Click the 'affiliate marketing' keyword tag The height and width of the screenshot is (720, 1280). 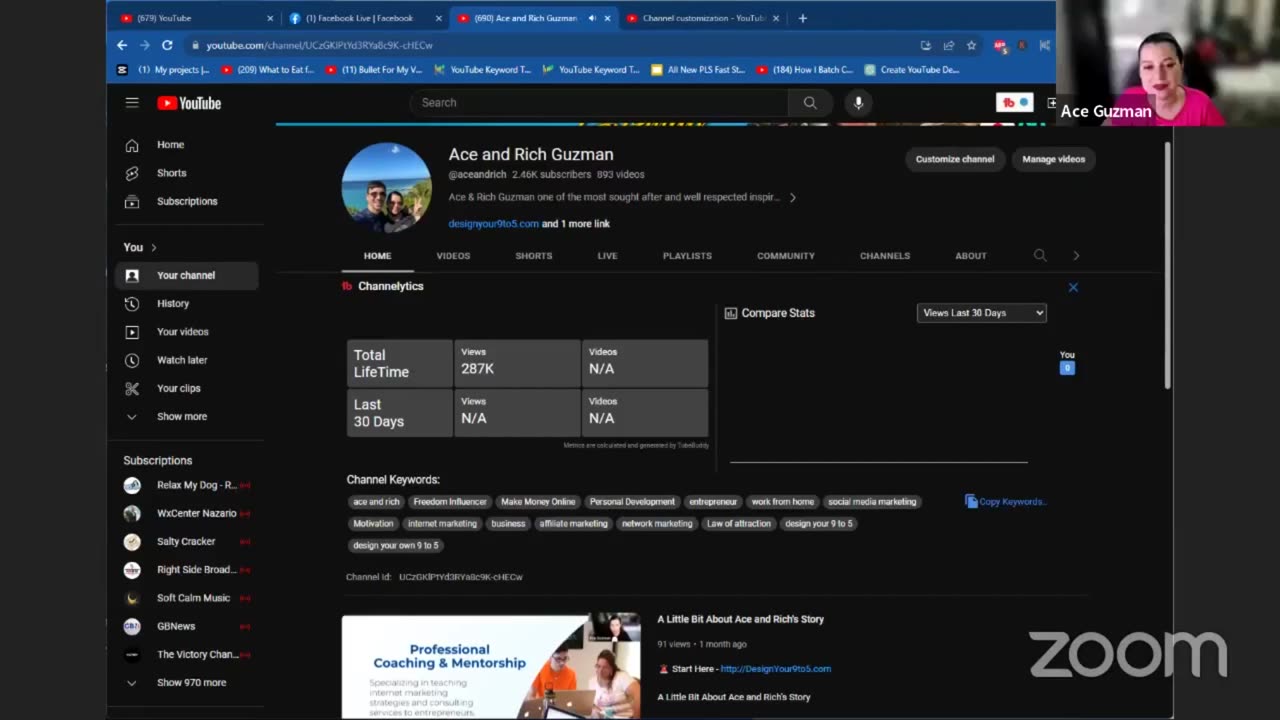573,524
